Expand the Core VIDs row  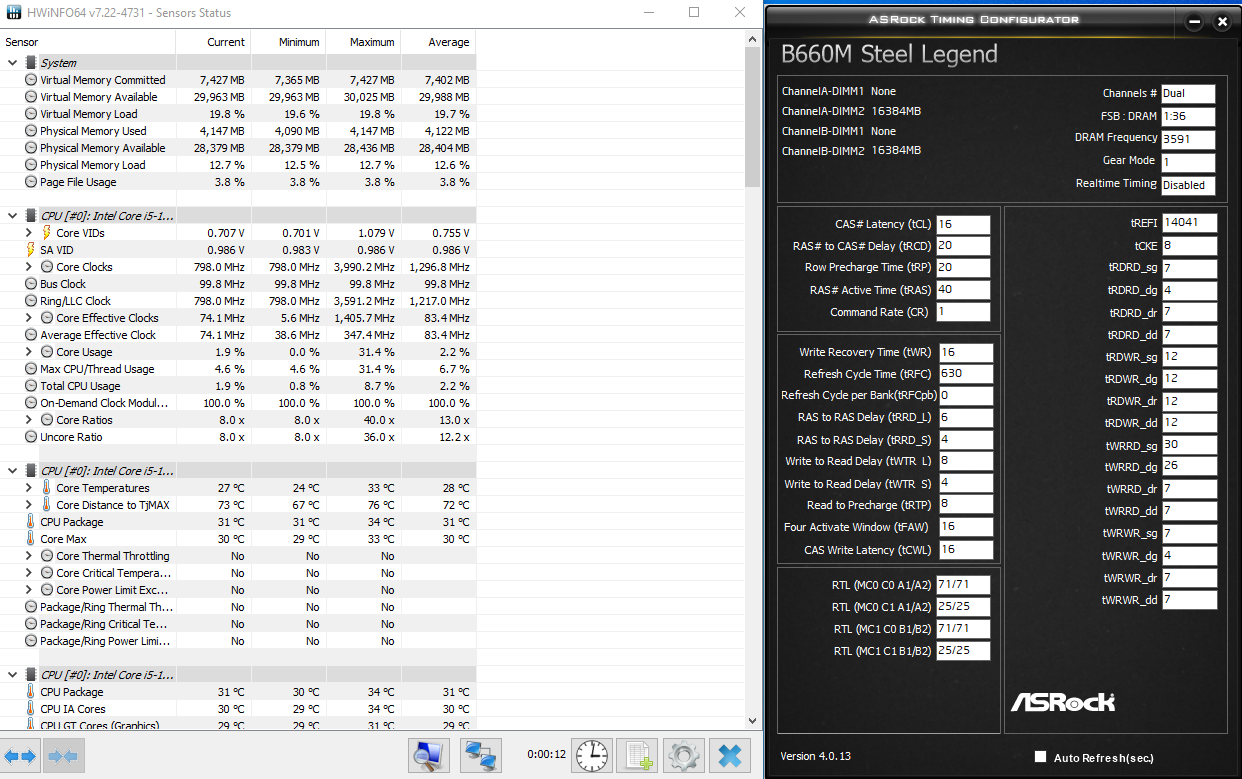pyautogui.click(x=29, y=233)
